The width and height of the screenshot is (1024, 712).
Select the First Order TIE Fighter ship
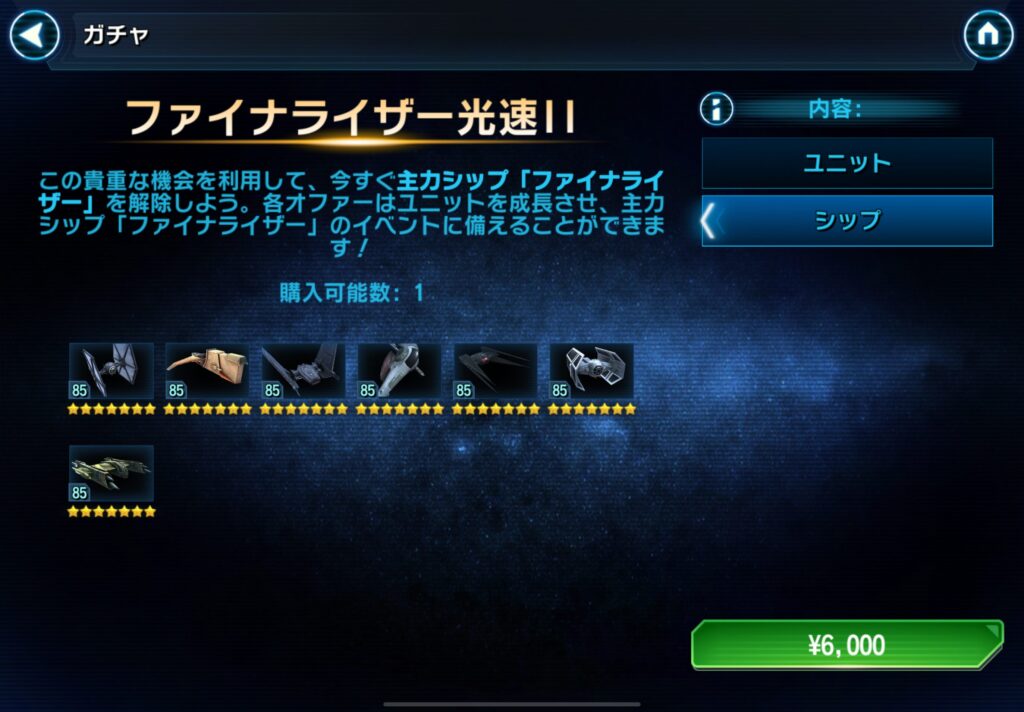112,371
